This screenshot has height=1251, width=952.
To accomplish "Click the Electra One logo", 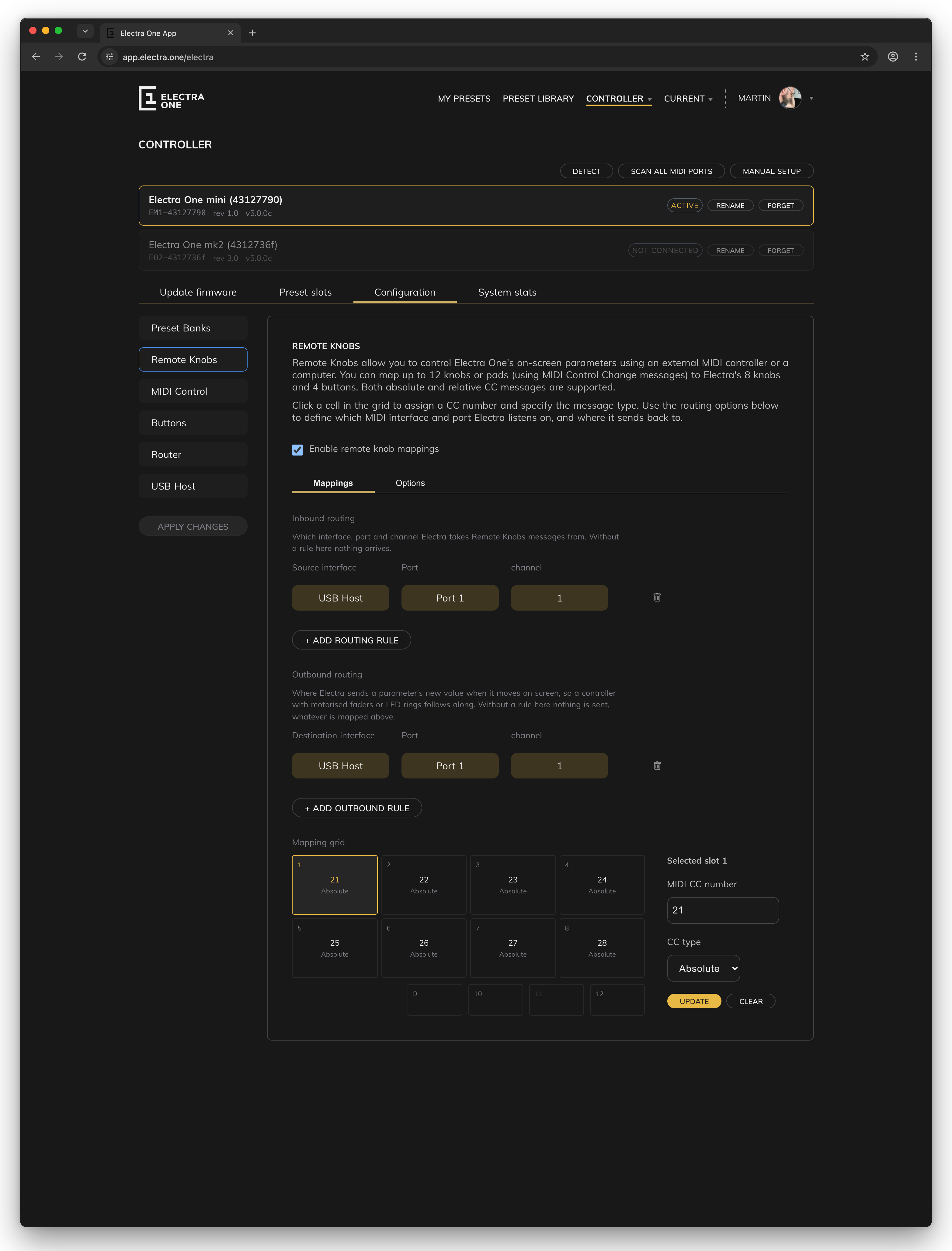I will (x=171, y=99).
